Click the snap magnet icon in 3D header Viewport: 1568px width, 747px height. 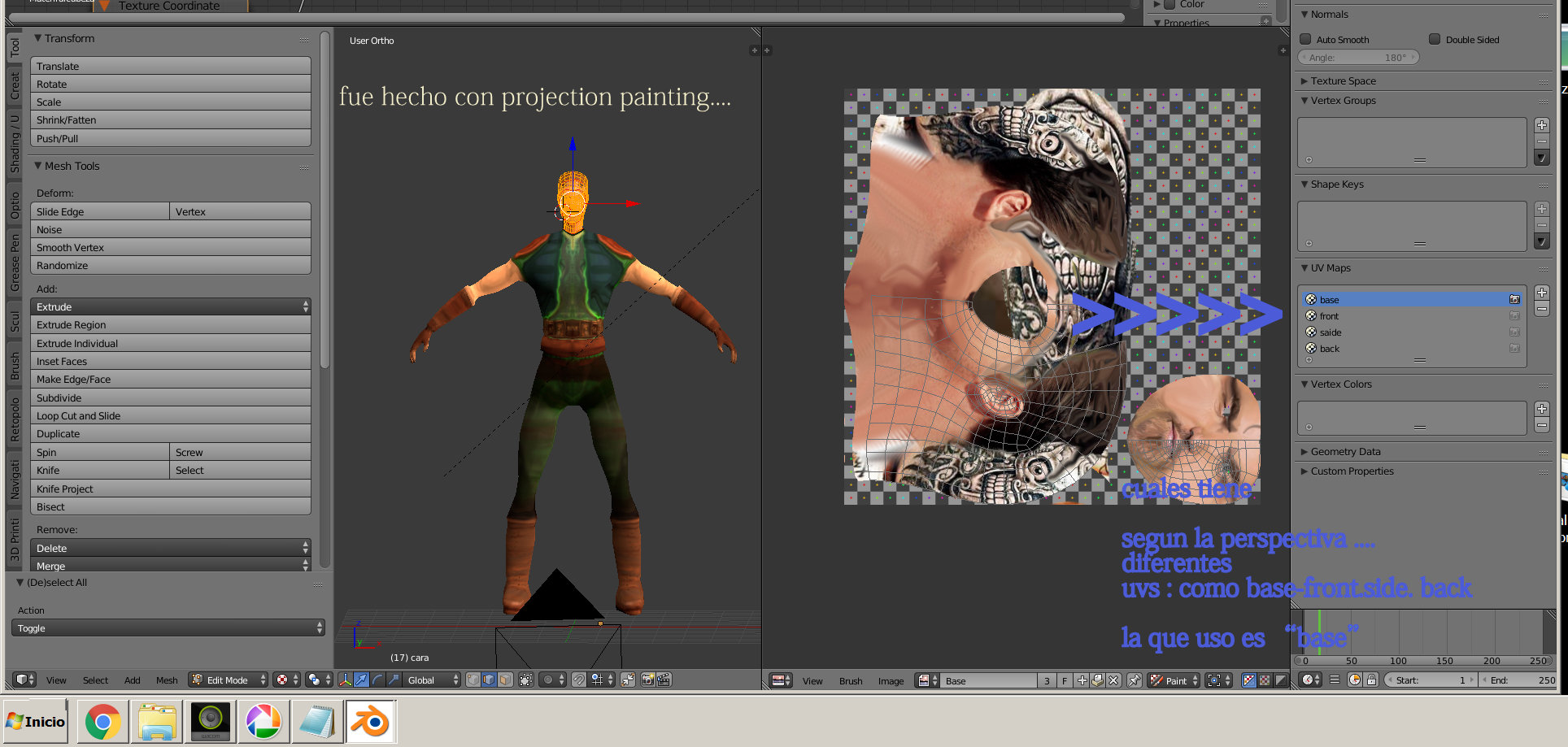coord(578,680)
